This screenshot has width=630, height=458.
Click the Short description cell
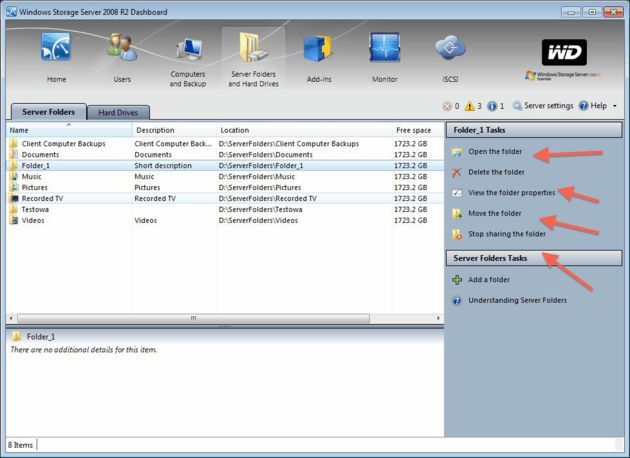click(163, 166)
